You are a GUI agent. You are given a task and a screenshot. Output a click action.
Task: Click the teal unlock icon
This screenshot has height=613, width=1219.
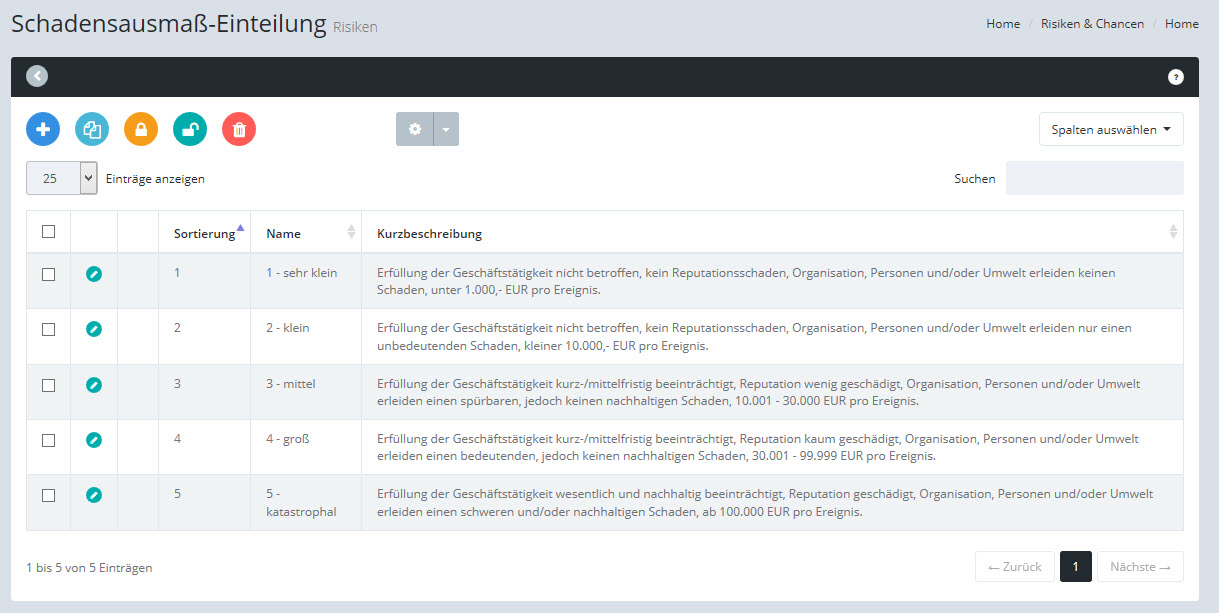(x=190, y=129)
